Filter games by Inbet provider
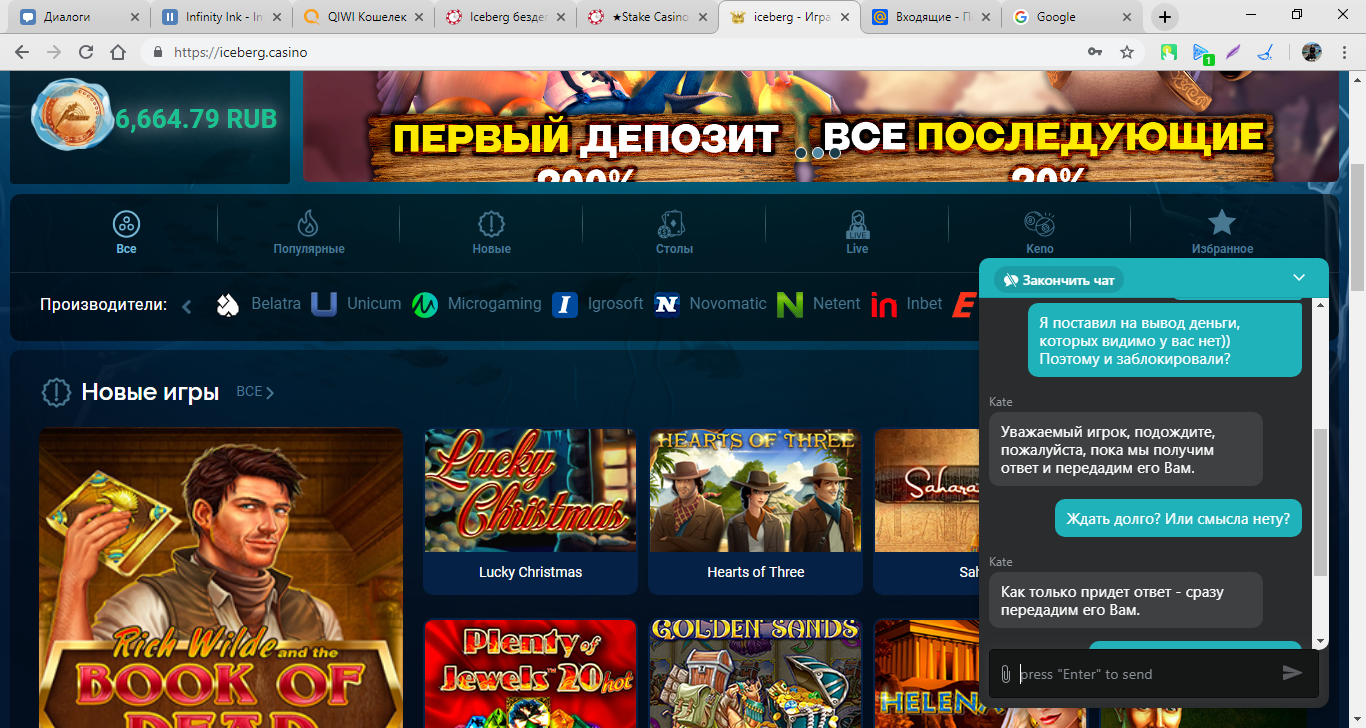Viewport: 1366px width, 728px height. point(906,304)
